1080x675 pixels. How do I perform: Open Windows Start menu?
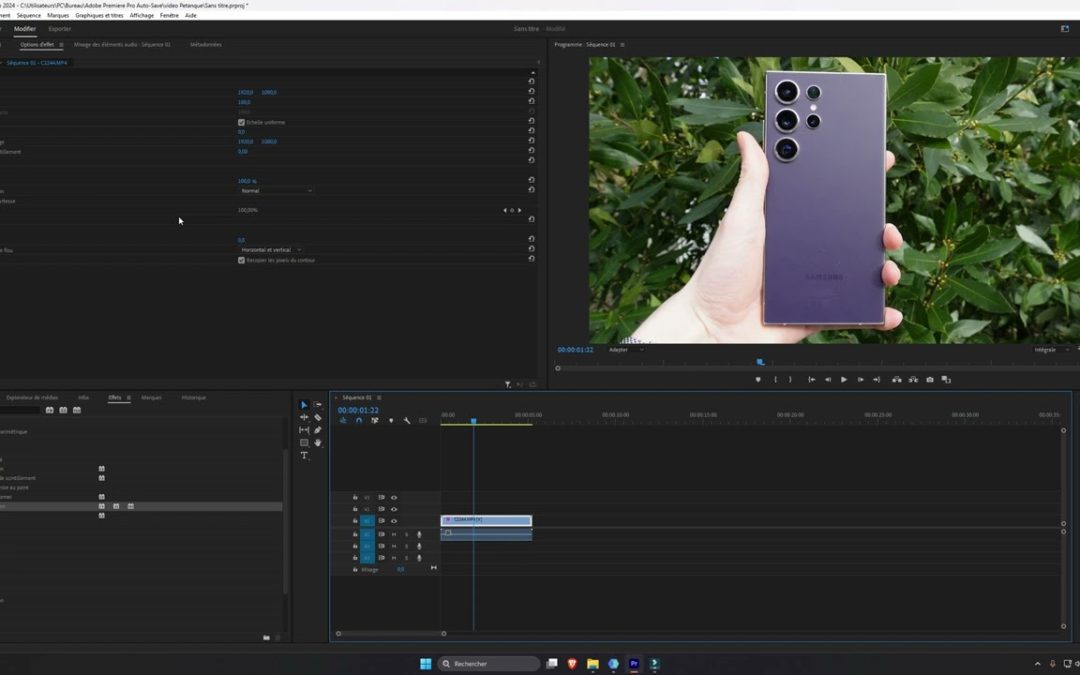[426, 663]
